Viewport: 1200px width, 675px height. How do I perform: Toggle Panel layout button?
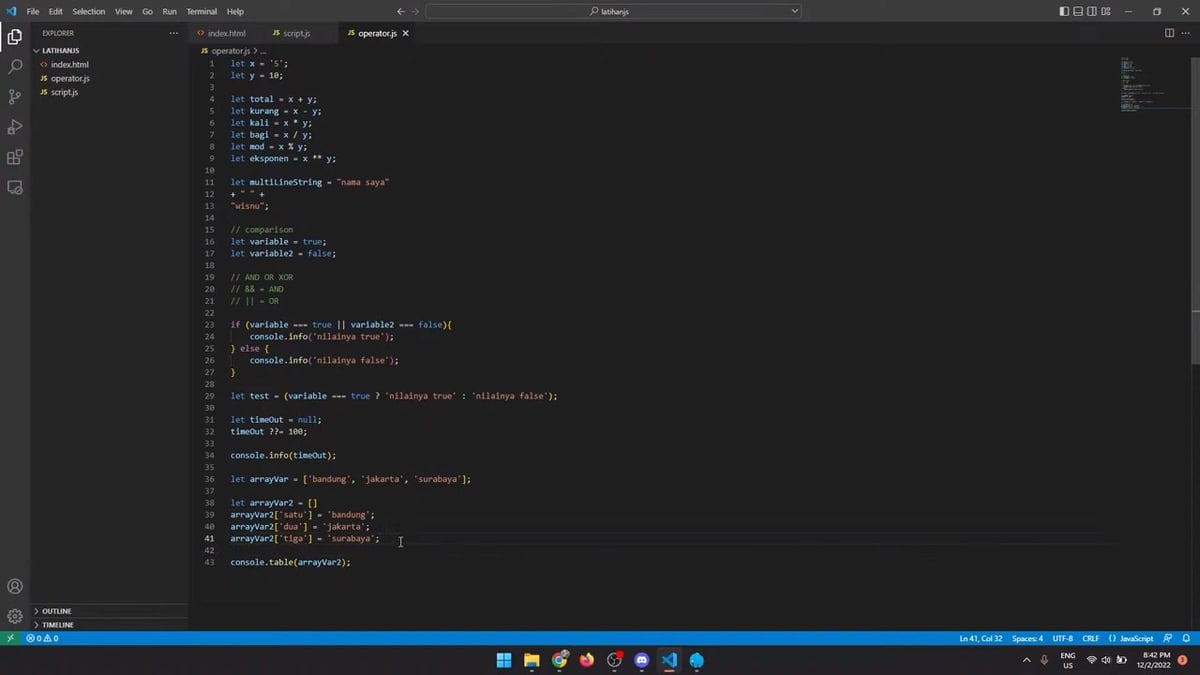pyautogui.click(x=1078, y=11)
